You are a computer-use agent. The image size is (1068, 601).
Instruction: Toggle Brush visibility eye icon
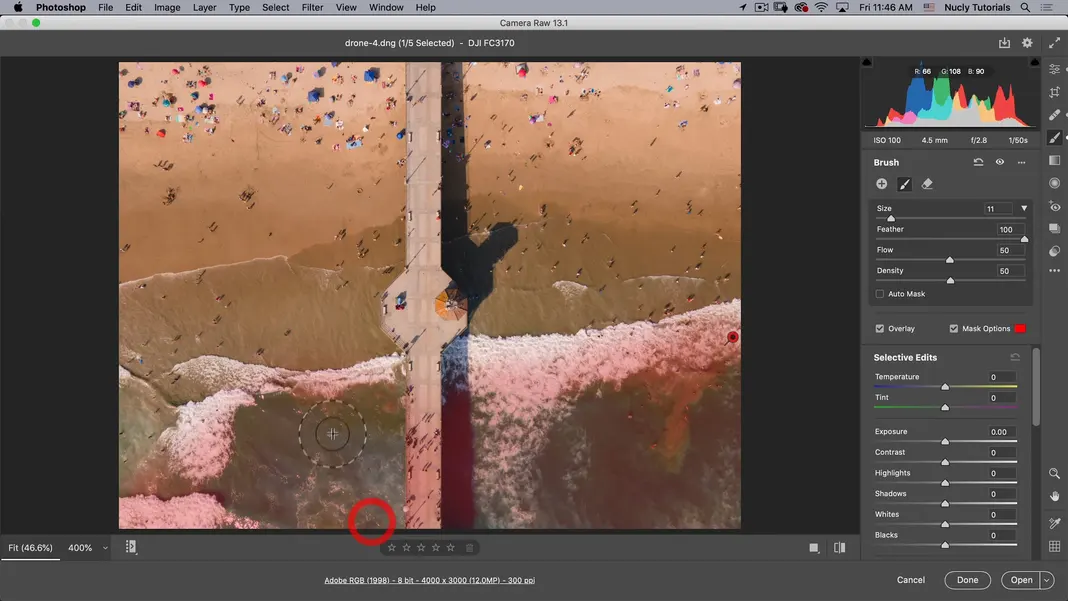[999, 162]
